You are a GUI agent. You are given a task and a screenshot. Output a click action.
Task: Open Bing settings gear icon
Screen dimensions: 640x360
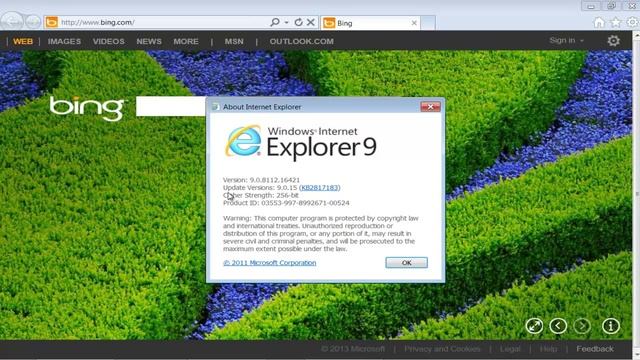pyautogui.click(x=613, y=40)
